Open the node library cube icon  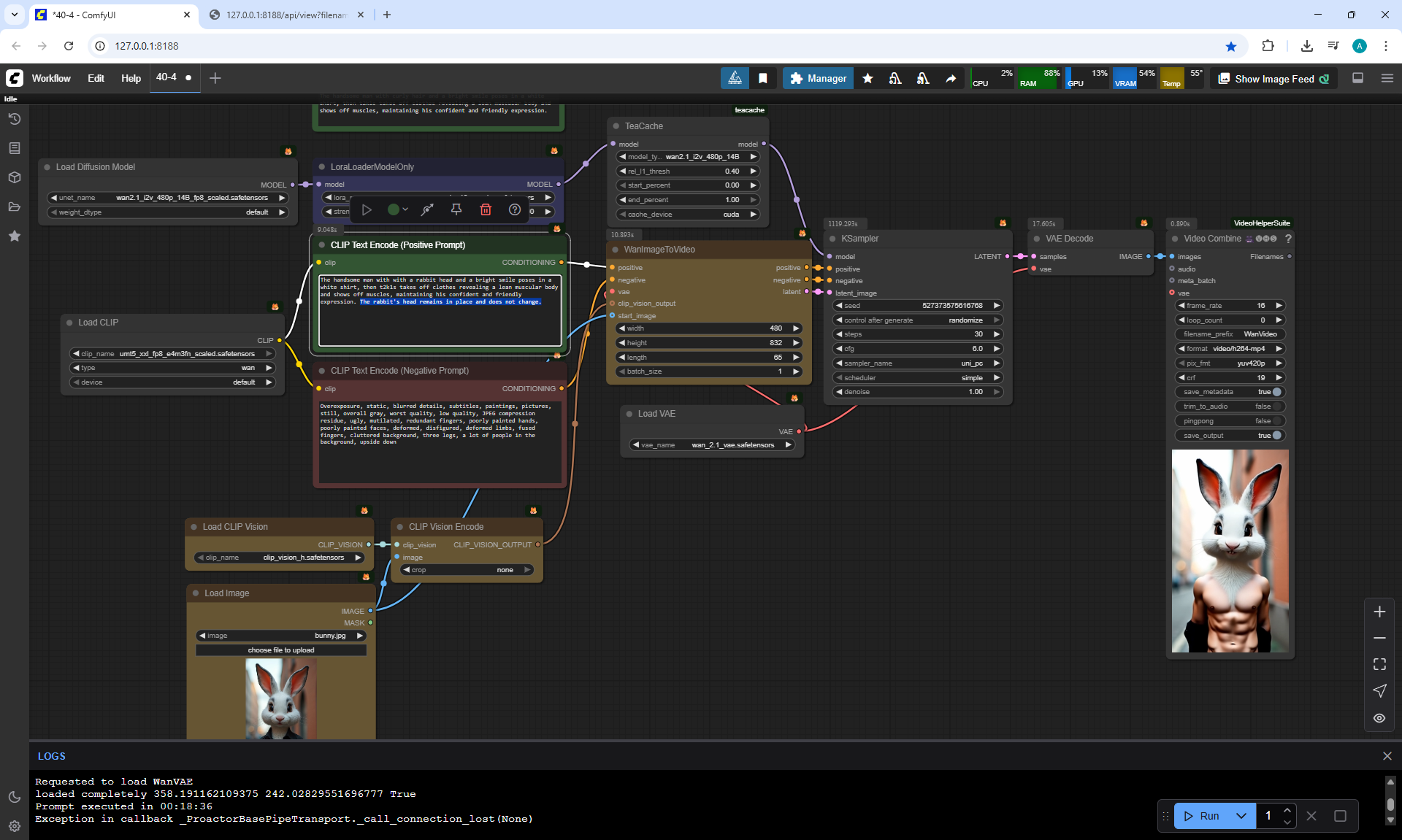tap(14, 177)
